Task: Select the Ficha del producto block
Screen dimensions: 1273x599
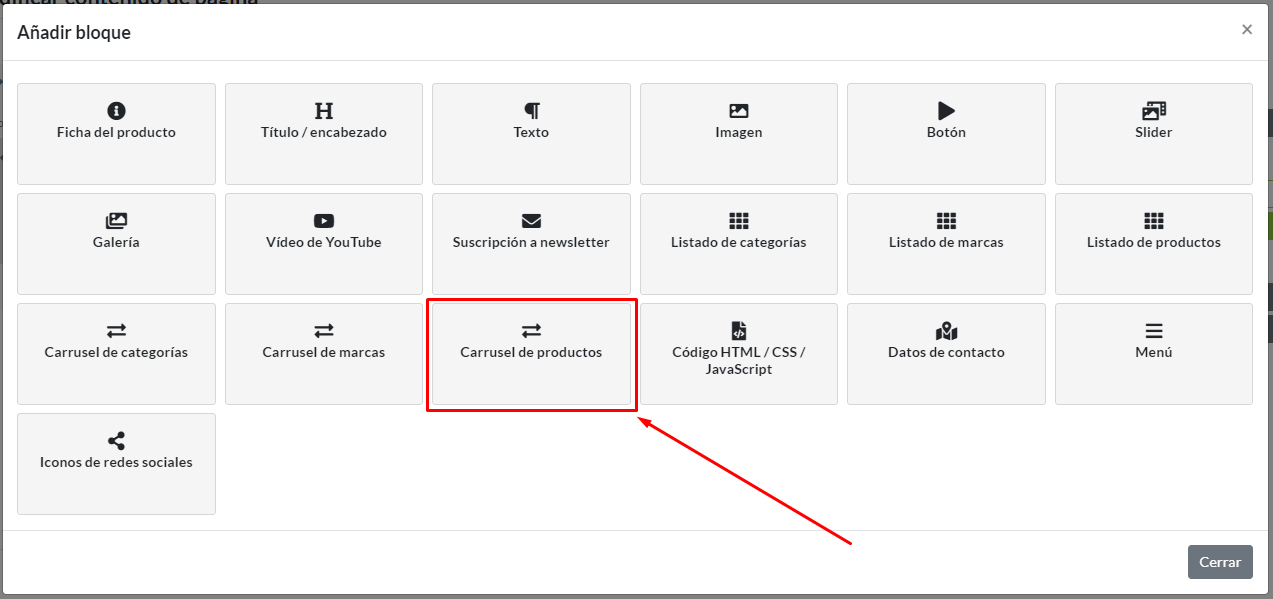Action: pos(116,133)
